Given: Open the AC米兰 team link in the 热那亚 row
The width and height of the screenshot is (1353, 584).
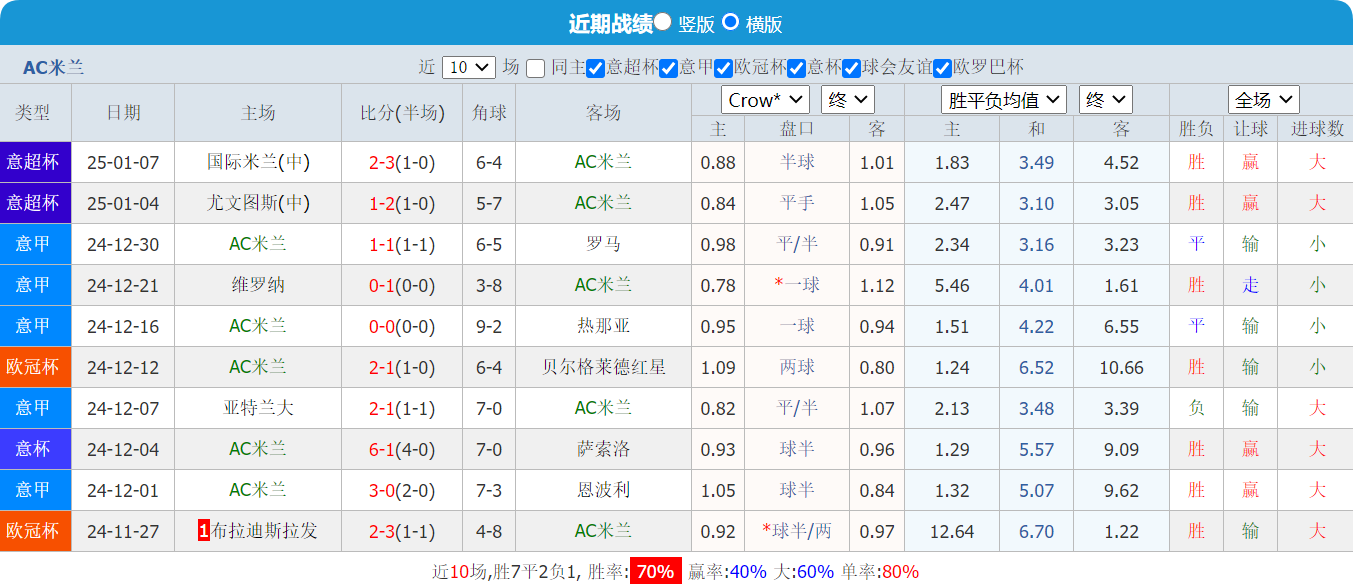Looking at the screenshot, I should point(258,326).
